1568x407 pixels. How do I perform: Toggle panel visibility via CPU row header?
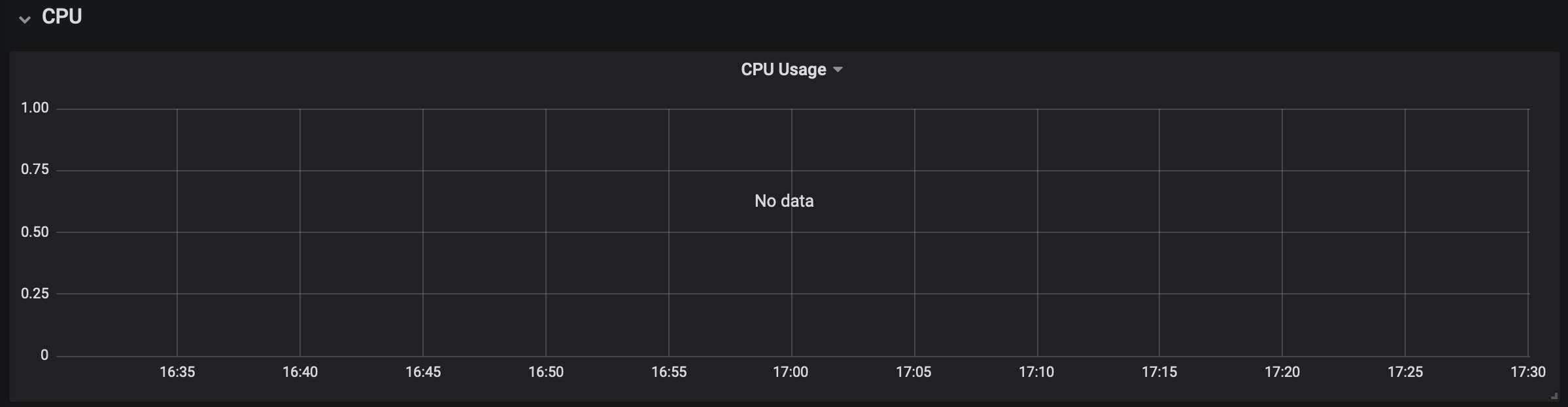pyautogui.click(x=25, y=20)
